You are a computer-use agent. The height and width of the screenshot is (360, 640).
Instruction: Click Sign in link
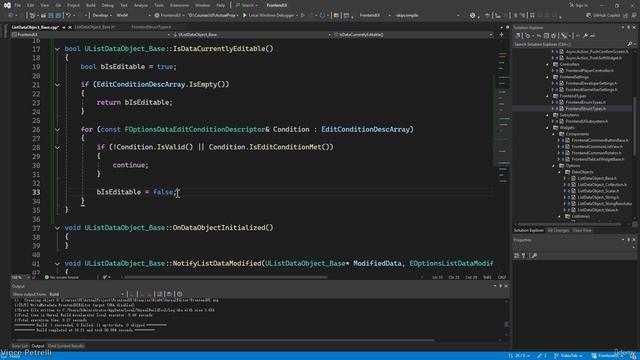pyautogui.click(x=578, y=5)
